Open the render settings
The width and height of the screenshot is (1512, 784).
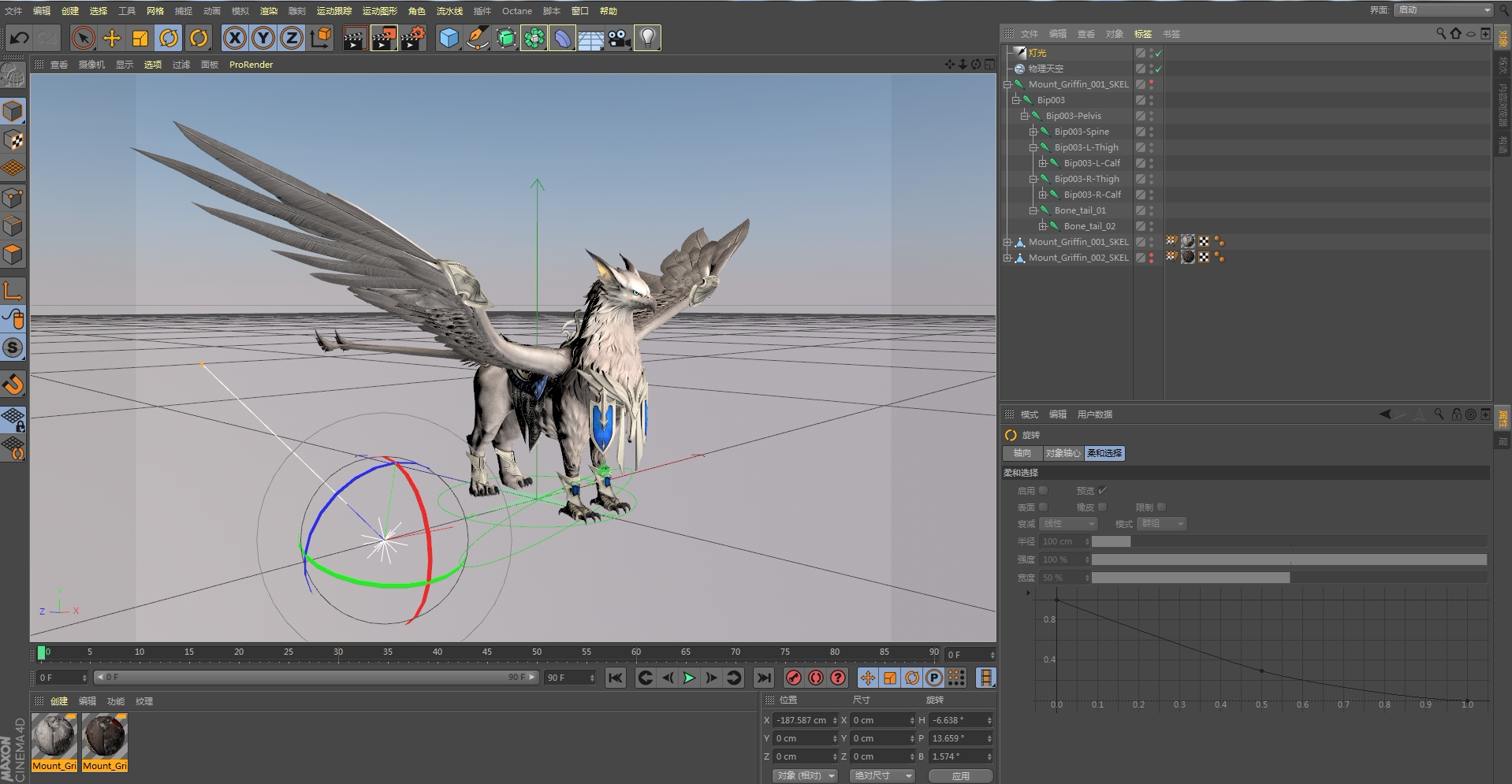pos(413,38)
